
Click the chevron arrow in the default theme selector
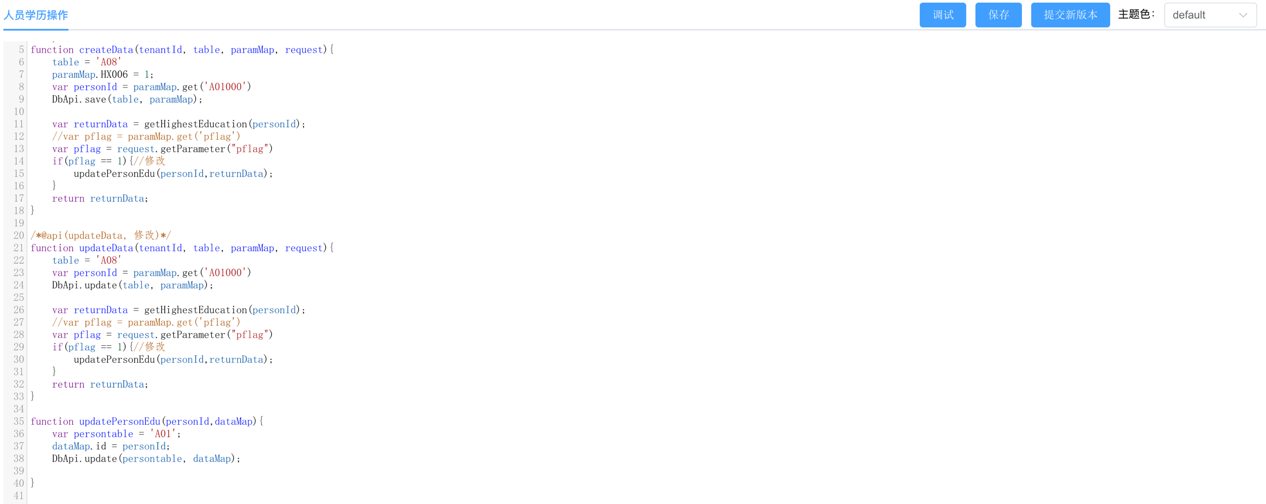point(1243,15)
